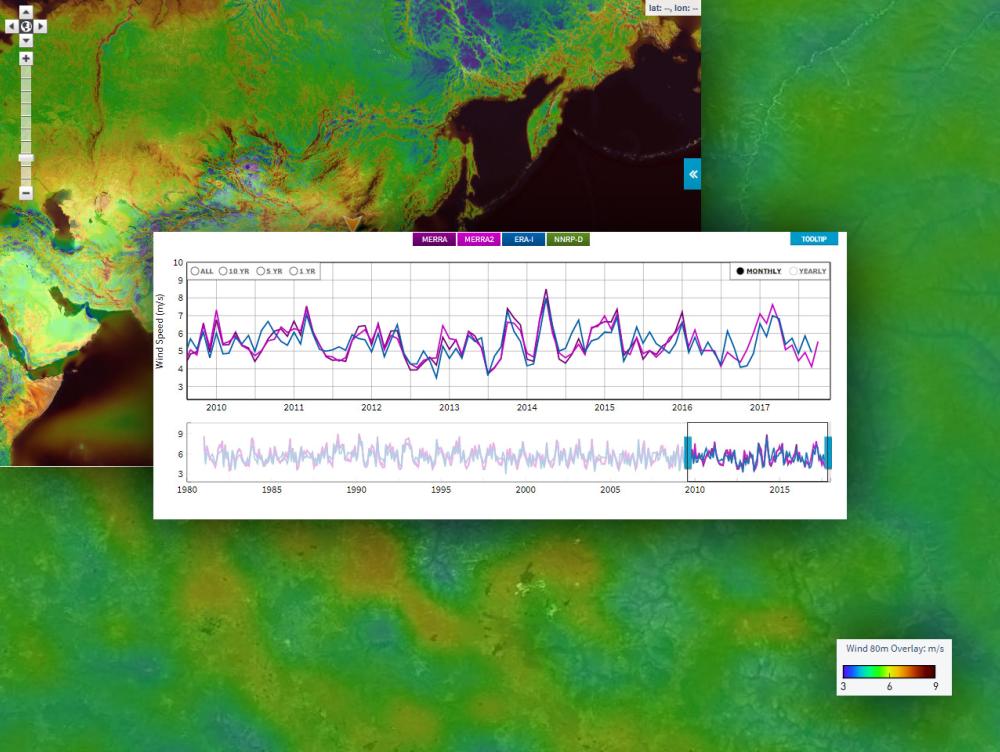The image size is (1000, 752).
Task: Choose the 5 YR range option
Action: (x=260, y=271)
